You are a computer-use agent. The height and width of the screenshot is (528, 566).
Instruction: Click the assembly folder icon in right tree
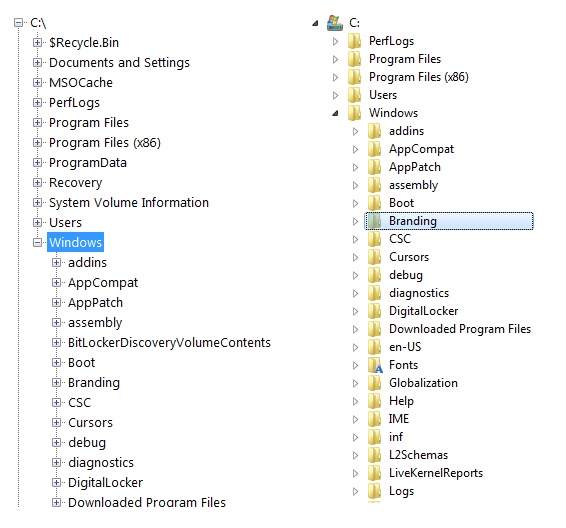click(x=375, y=185)
